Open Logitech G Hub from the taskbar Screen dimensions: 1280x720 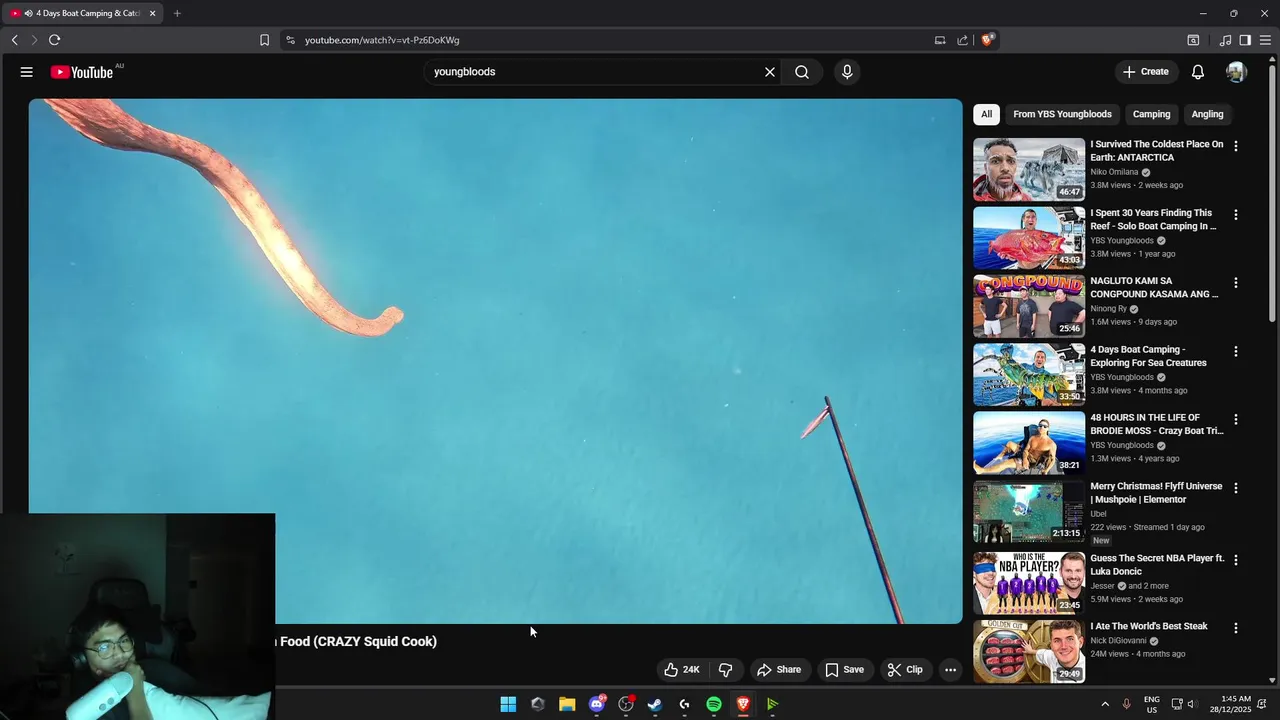click(685, 704)
